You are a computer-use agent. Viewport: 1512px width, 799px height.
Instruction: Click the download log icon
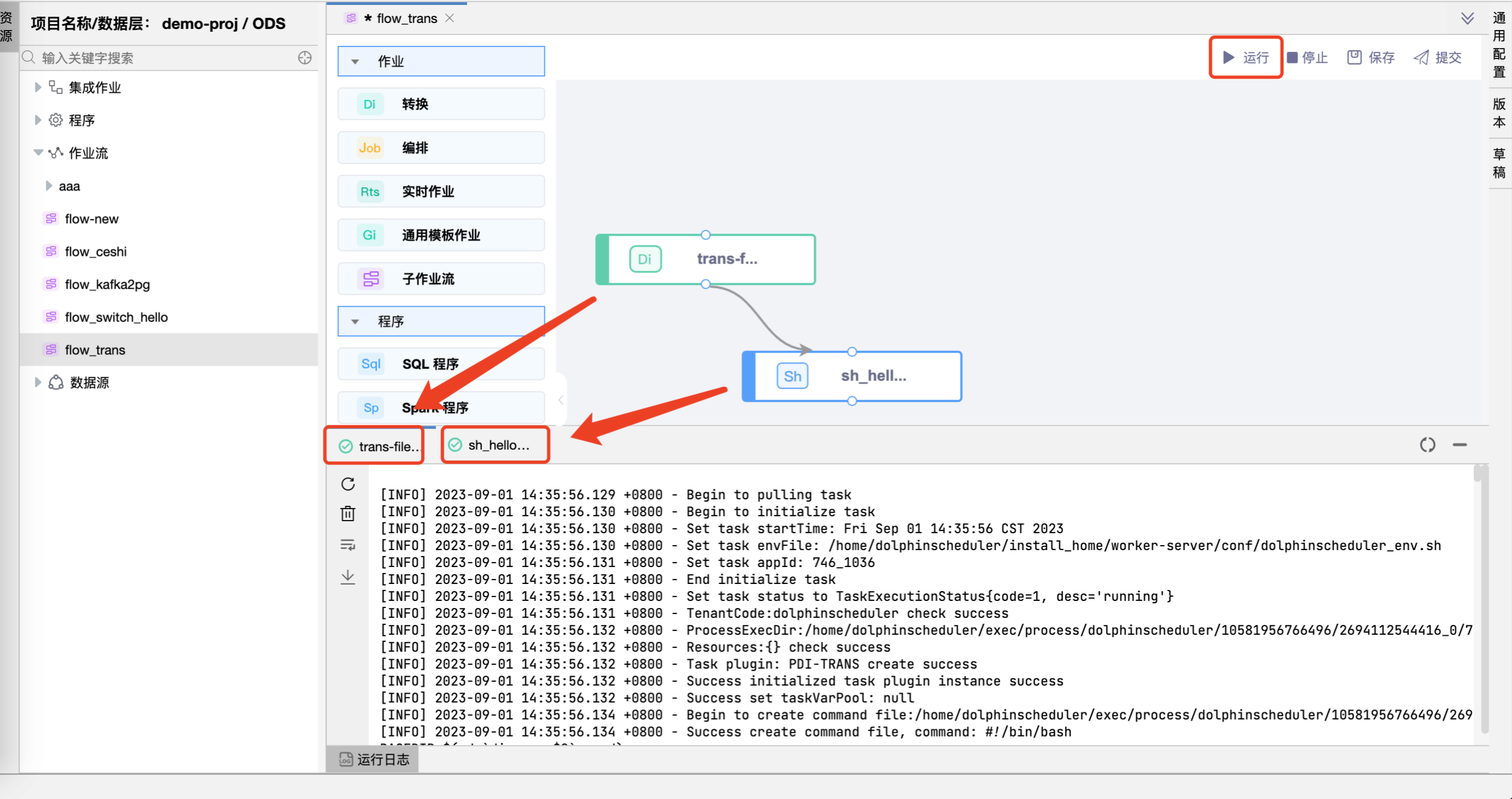click(x=348, y=577)
